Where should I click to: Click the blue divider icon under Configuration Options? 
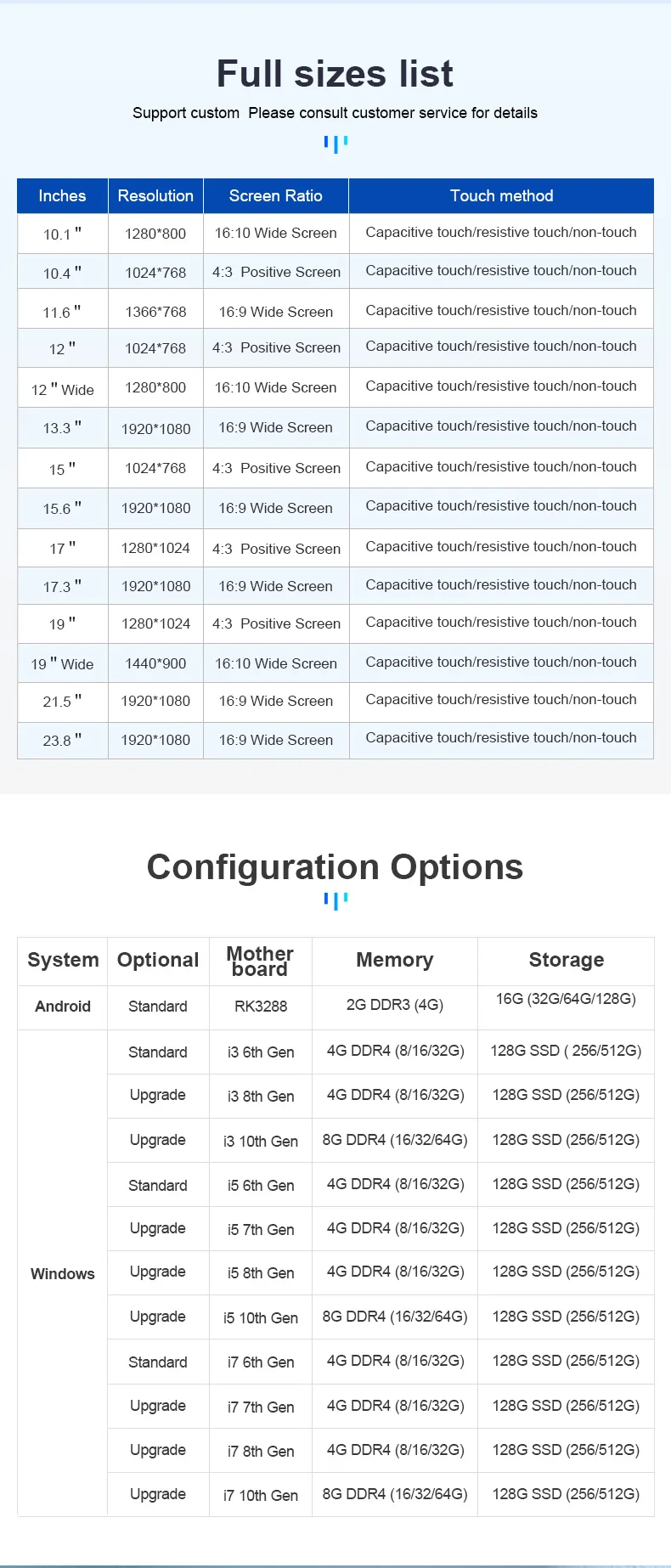(x=335, y=900)
